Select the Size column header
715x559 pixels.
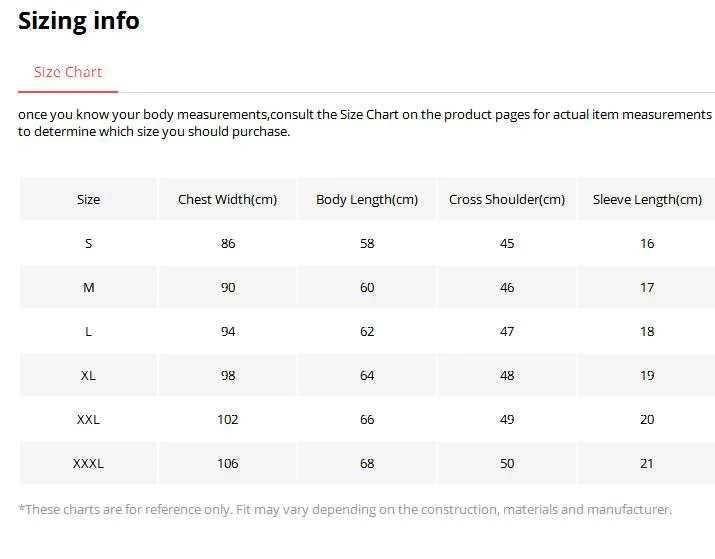click(88, 199)
